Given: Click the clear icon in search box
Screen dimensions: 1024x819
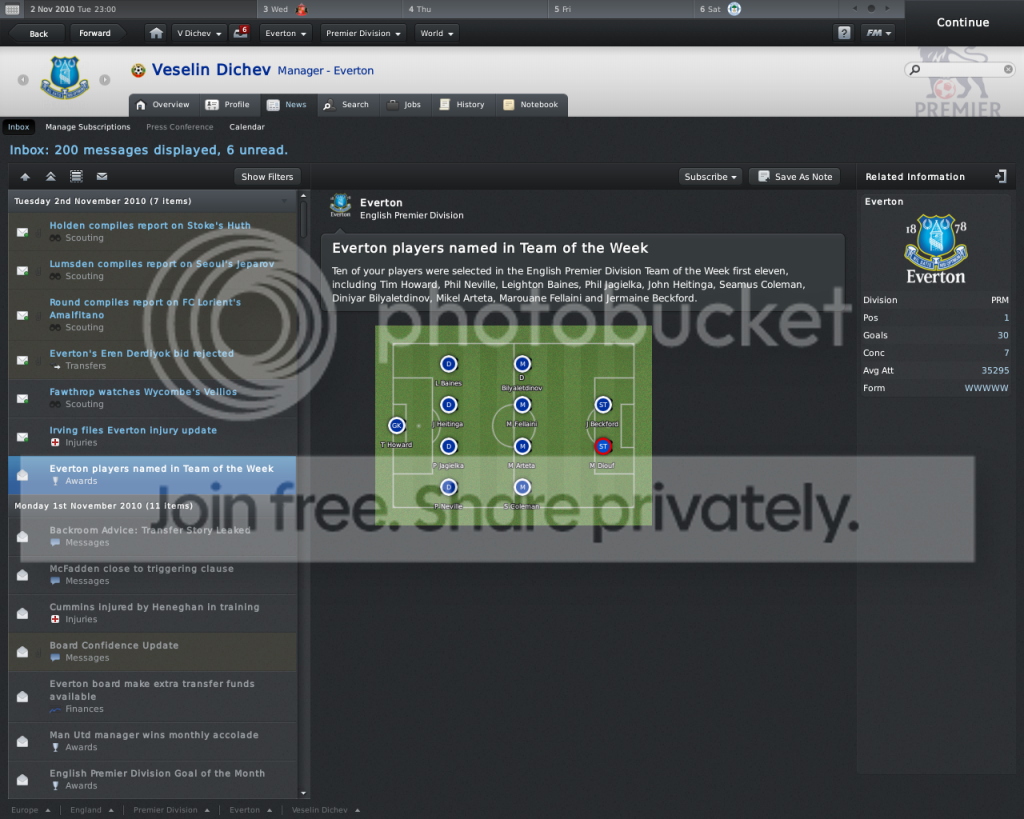Looking at the screenshot, I should click(1008, 69).
